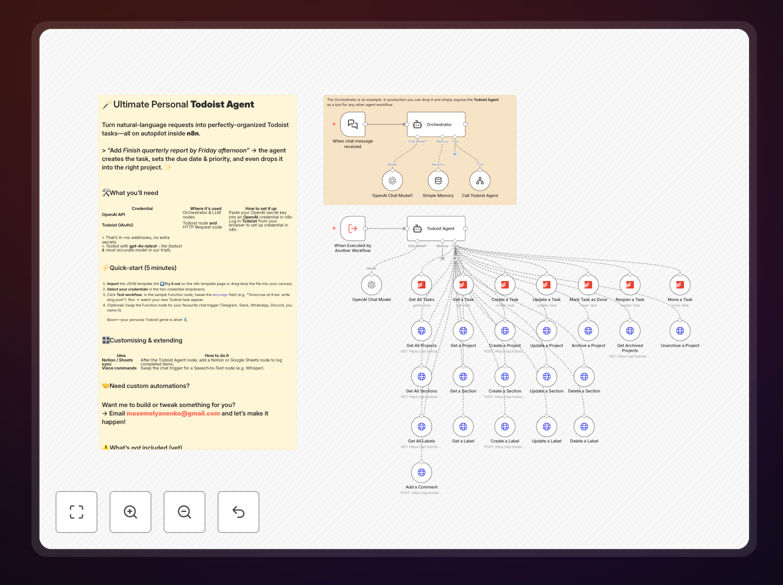The height and width of the screenshot is (585, 783).
Task: Click the fit-to-view zoom button
Action: 76,512
